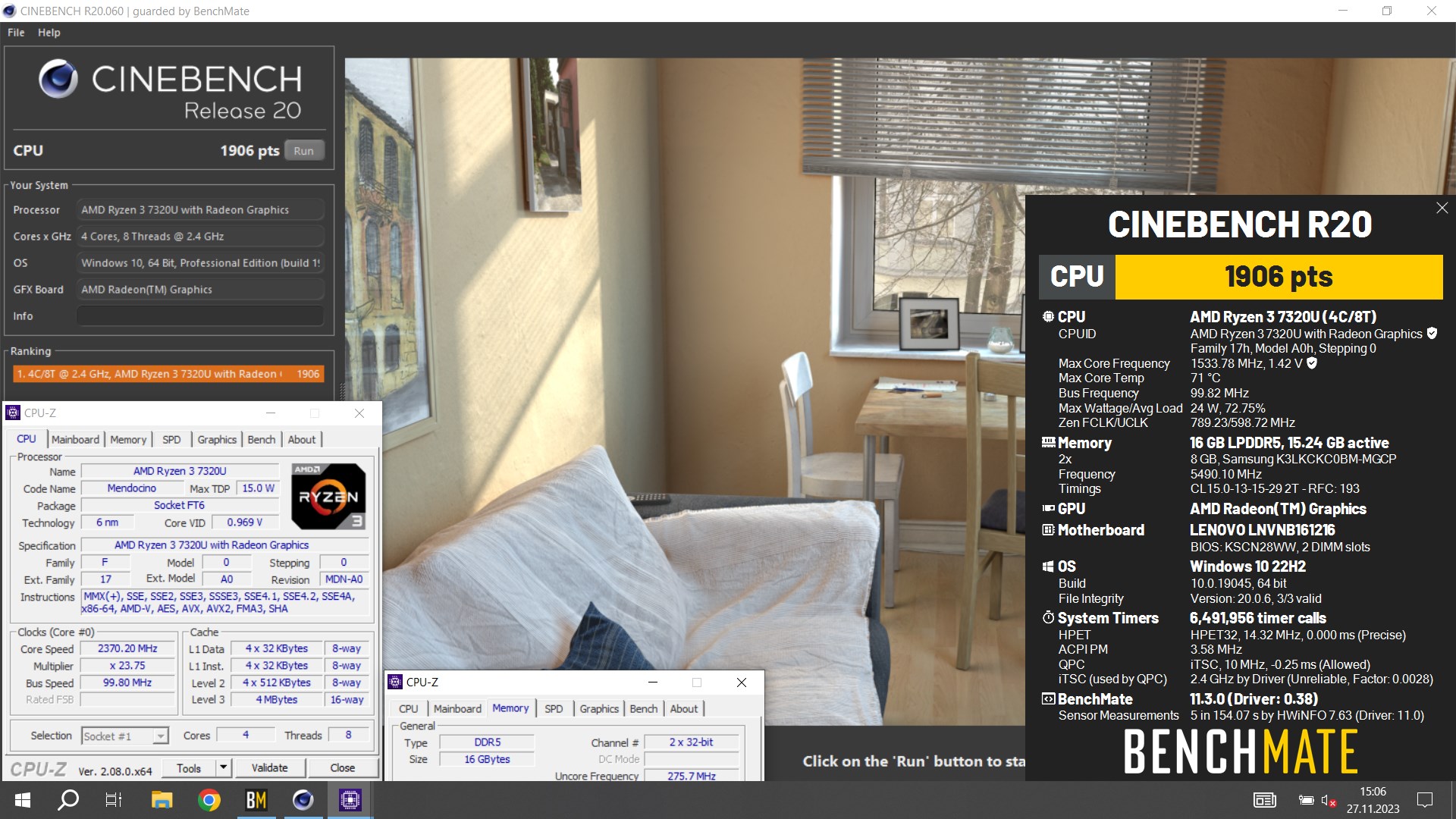This screenshot has width=1456, height=819.
Task: Click the CPU chip icon in BenchMate panel
Action: pyautogui.click(x=1048, y=316)
